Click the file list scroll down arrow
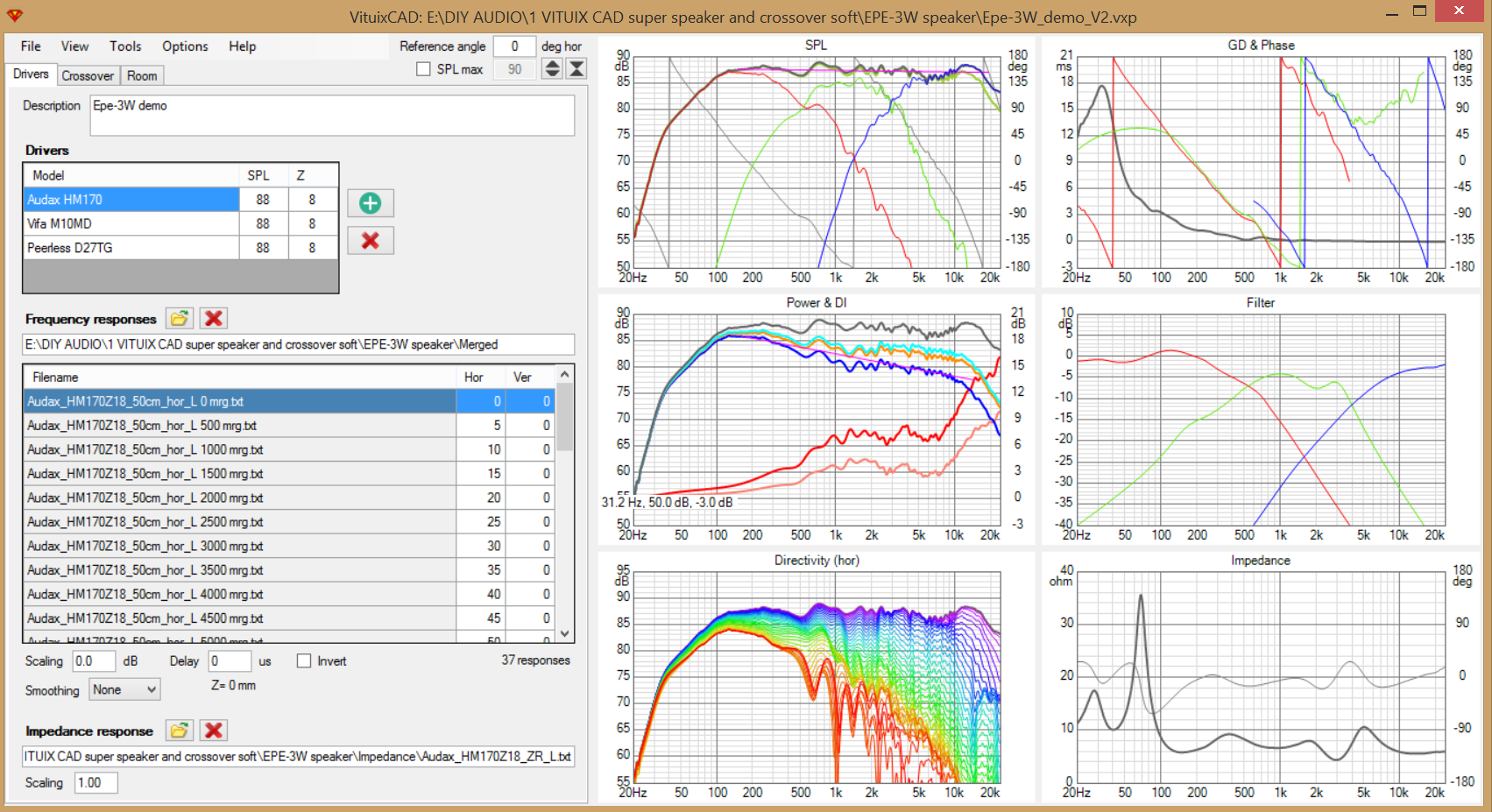This screenshot has width=1492, height=812. tap(565, 633)
